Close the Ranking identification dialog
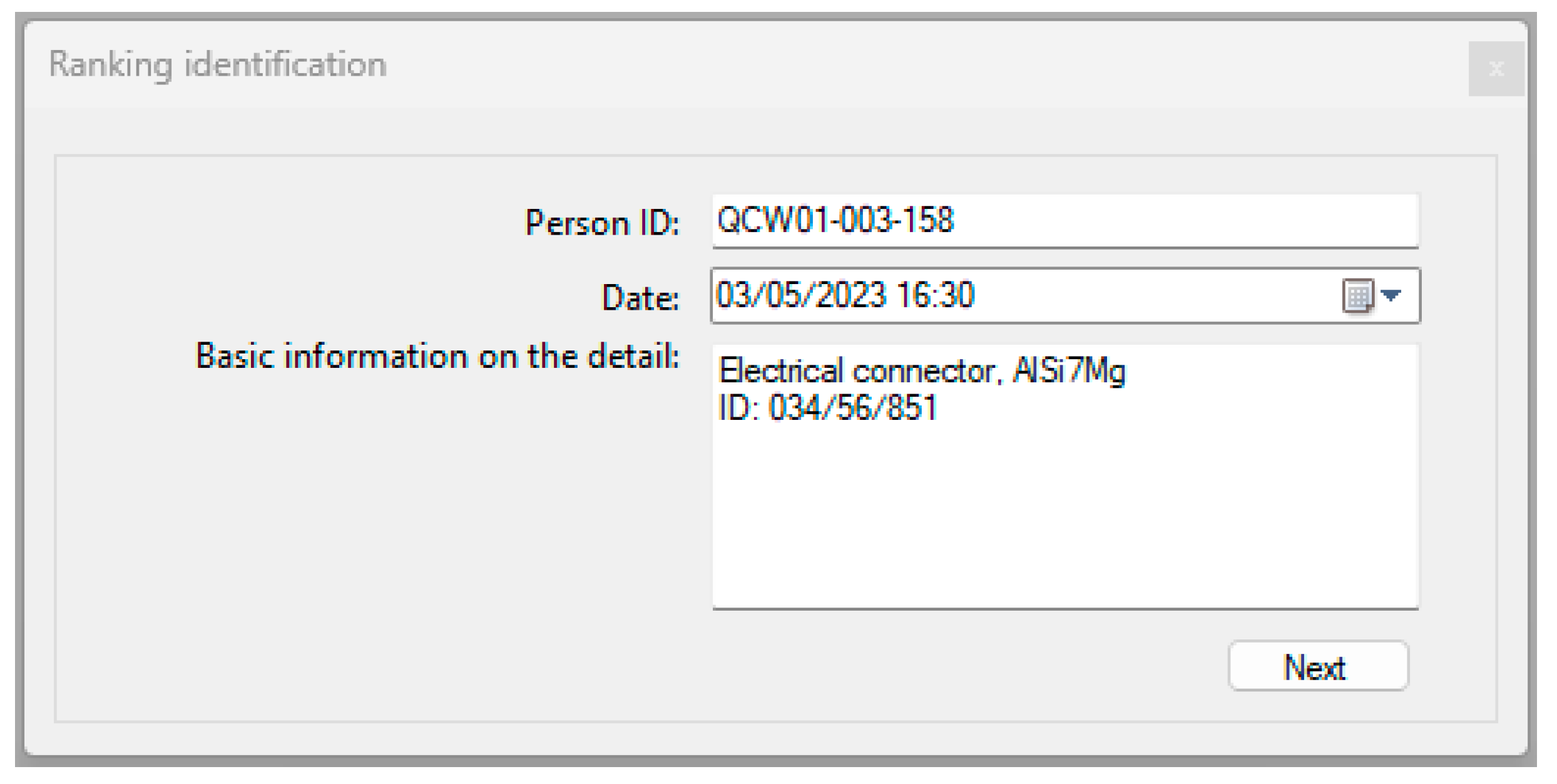 click(1496, 69)
